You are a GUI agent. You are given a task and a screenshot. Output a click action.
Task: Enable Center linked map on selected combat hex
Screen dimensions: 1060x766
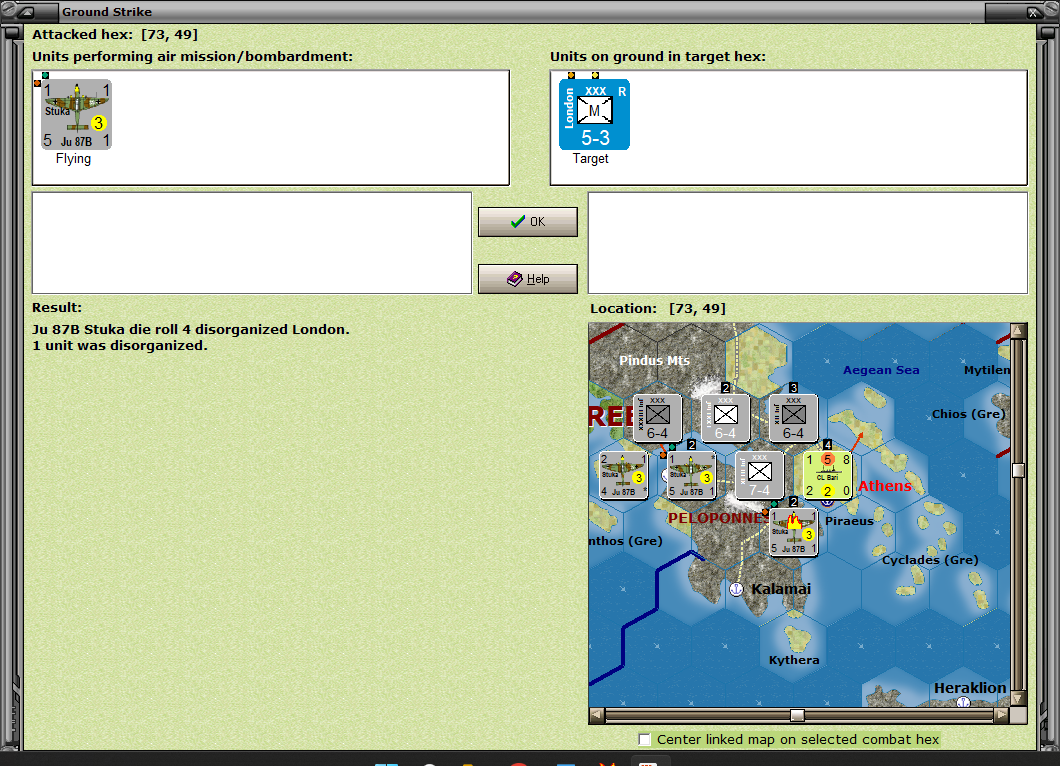click(x=645, y=739)
